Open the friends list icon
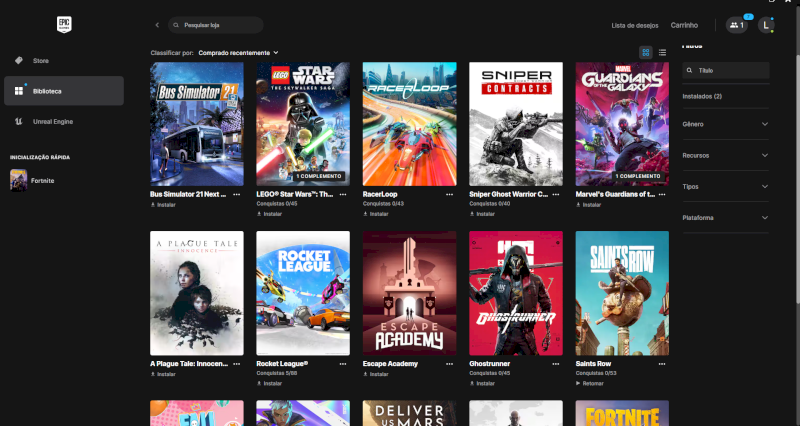Image resolution: width=800 pixels, height=426 pixels. coord(736,25)
